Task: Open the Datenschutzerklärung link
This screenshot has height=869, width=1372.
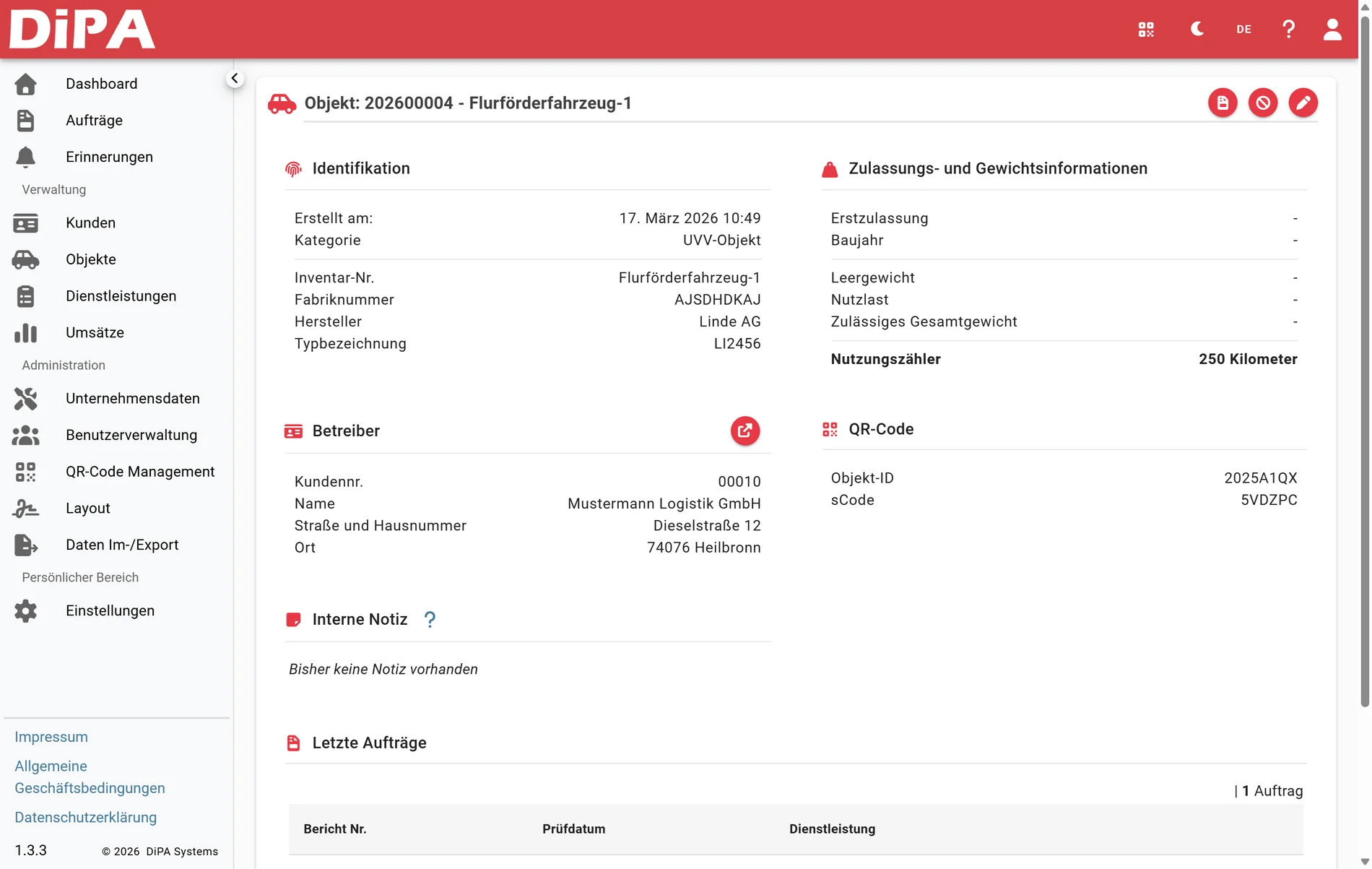Action: tap(85, 818)
